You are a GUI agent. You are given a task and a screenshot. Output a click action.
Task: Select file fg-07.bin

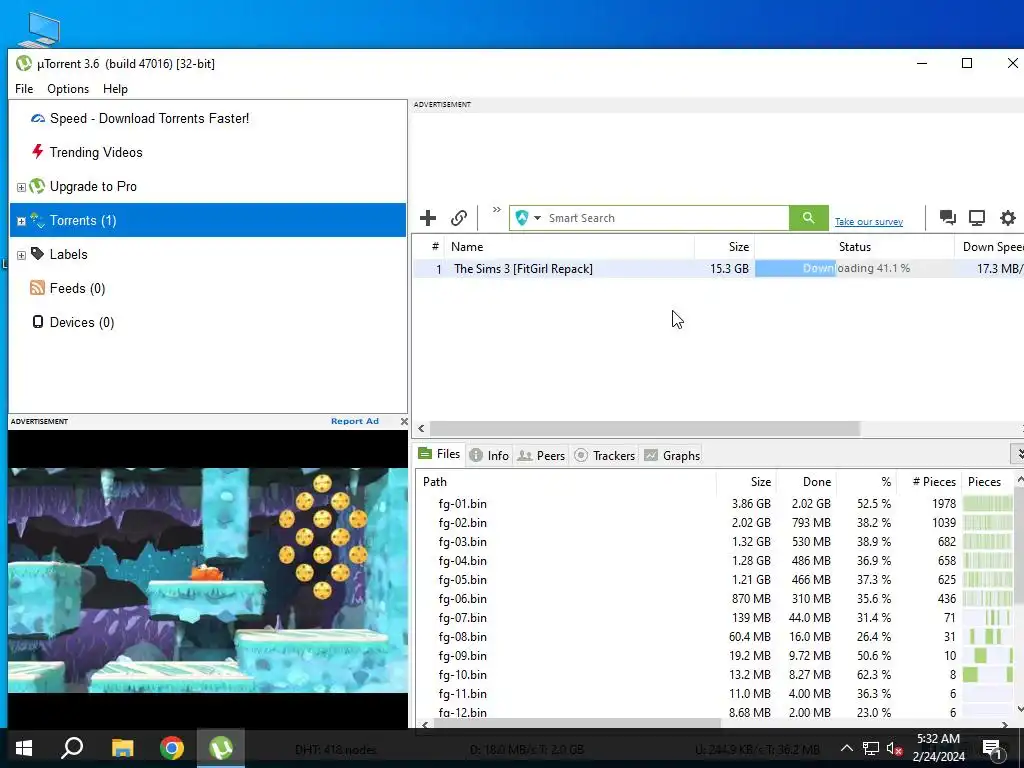click(462, 617)
